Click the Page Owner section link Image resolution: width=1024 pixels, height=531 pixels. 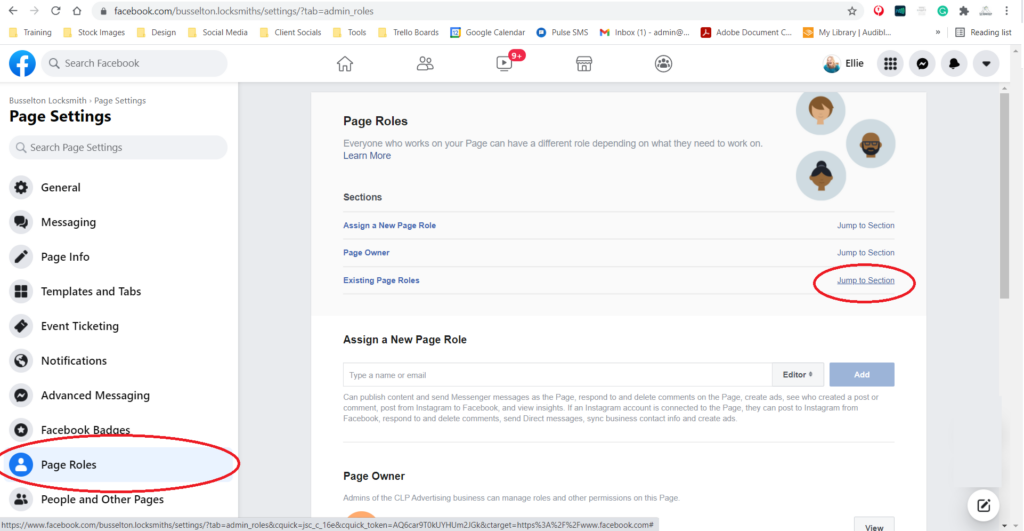(366, 253)
